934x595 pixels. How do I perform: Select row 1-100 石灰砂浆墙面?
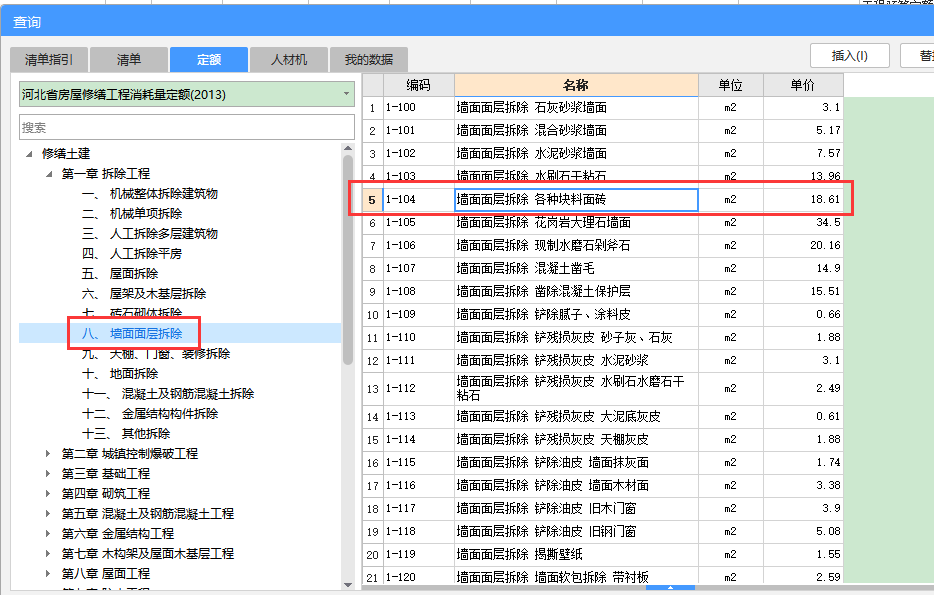tap(603, 108)
